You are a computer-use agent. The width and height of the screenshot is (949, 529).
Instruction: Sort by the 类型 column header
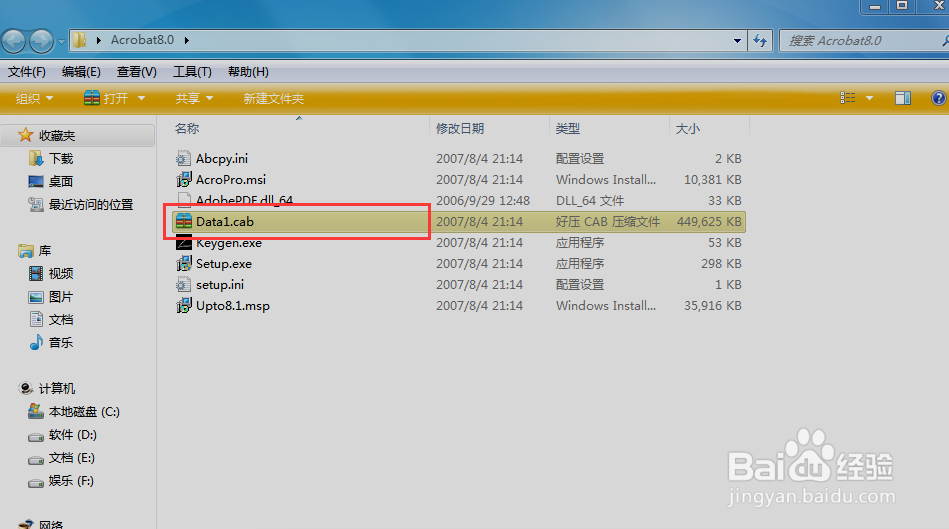tap(568, 128)
